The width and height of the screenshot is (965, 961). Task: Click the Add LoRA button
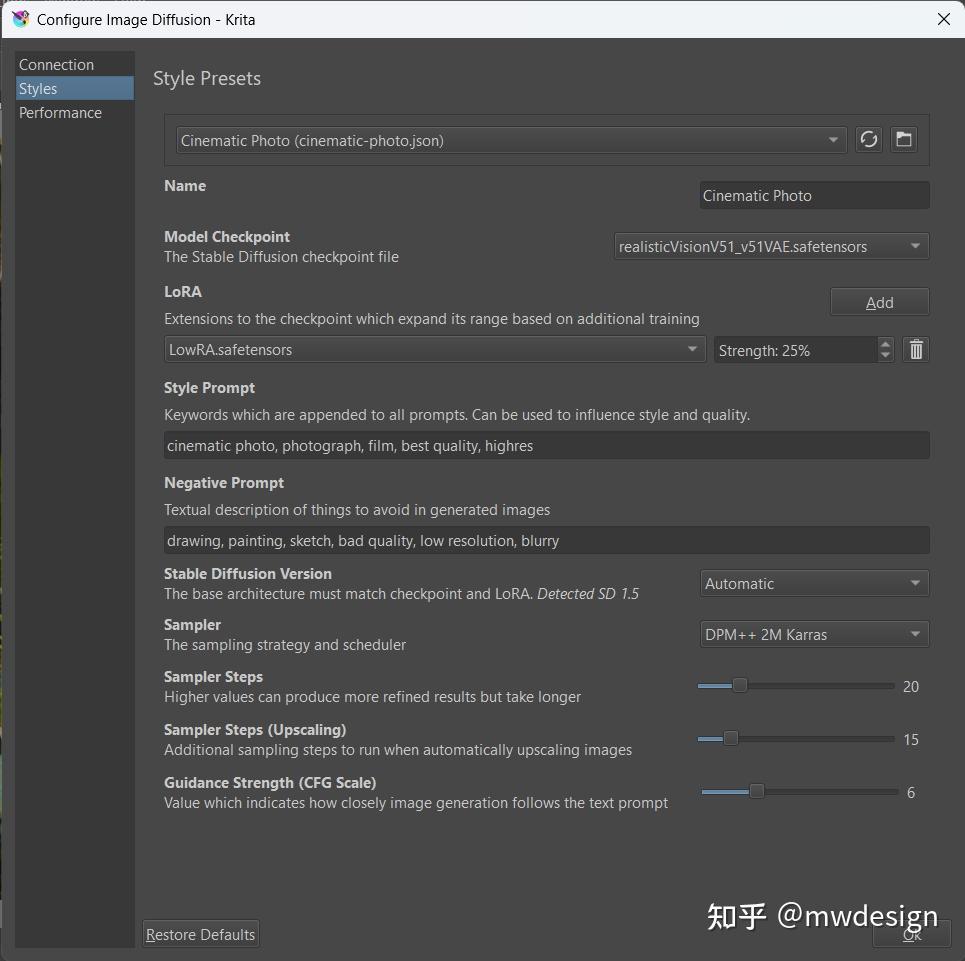[x=879, y=303]
